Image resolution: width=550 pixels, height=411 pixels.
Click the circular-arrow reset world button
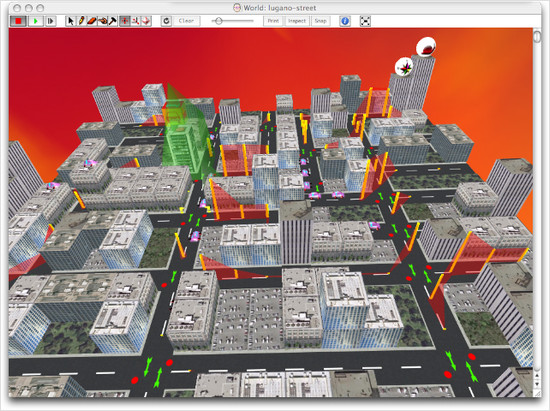(x=166, y=21)
